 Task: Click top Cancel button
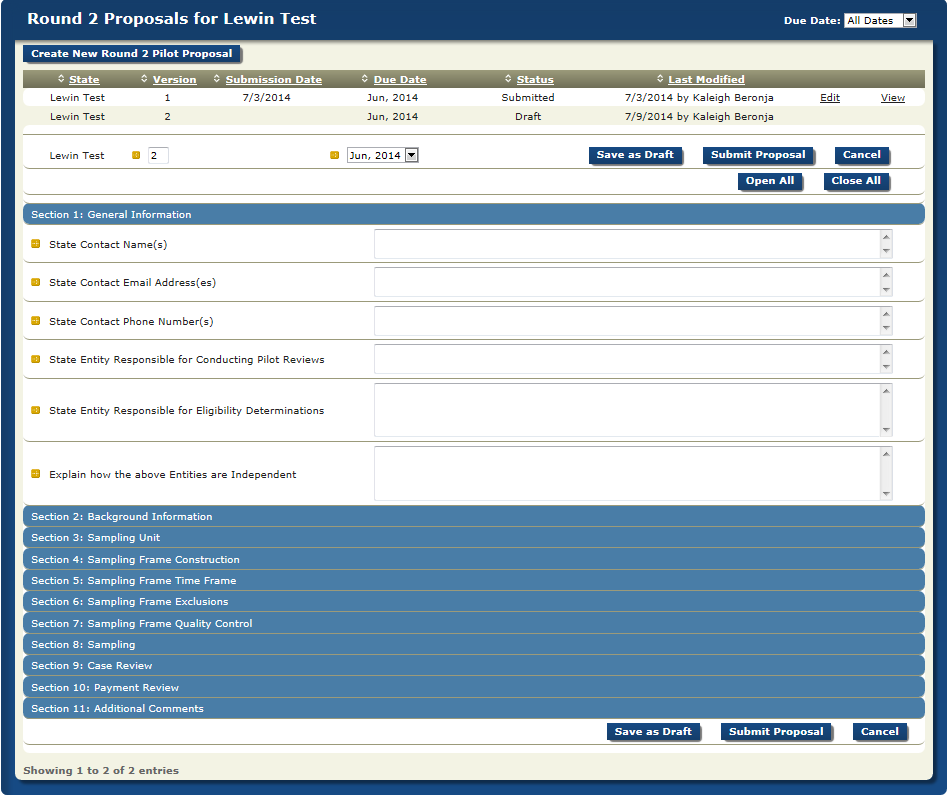tap(862, 155)
